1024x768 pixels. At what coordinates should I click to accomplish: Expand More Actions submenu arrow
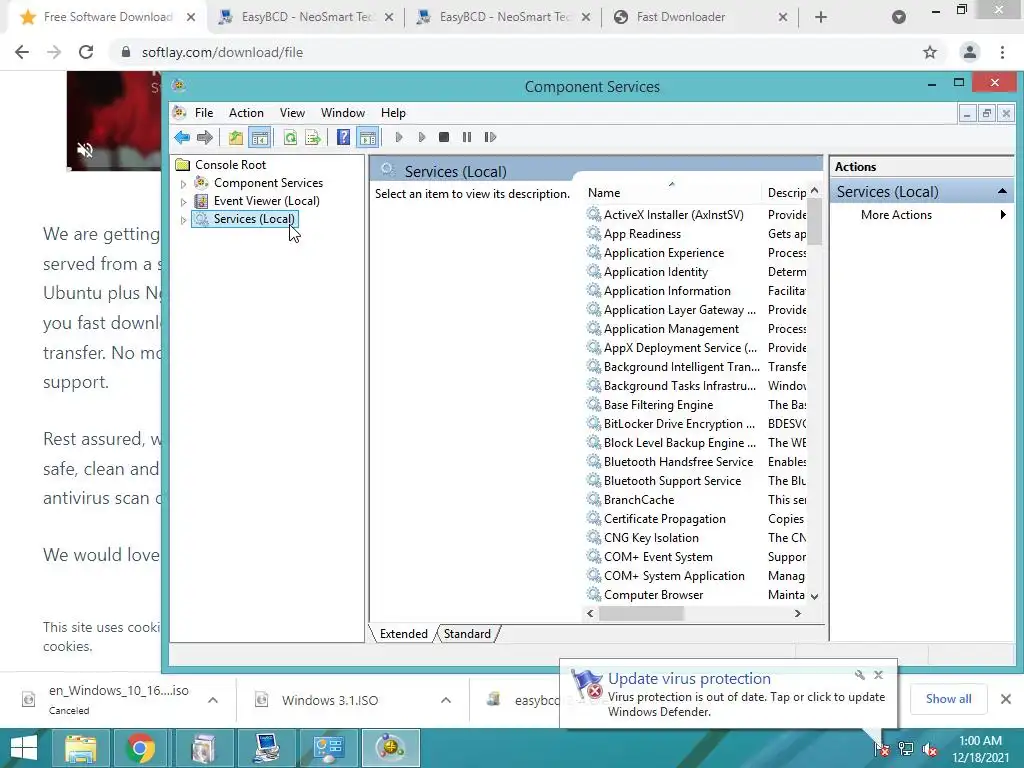(x=1003, y=214)
